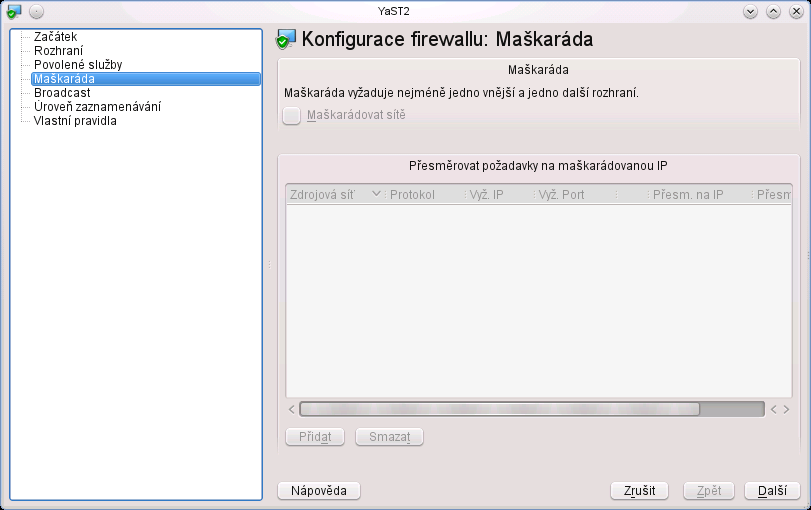Open Nápověda help
This screenshot has width=811, height=510.
click(319, 491)
